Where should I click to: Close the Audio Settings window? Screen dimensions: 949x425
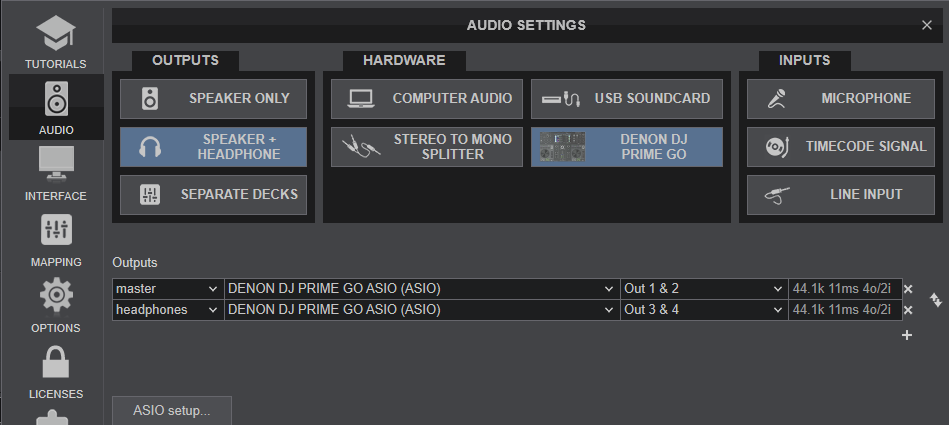pos(926,25)
